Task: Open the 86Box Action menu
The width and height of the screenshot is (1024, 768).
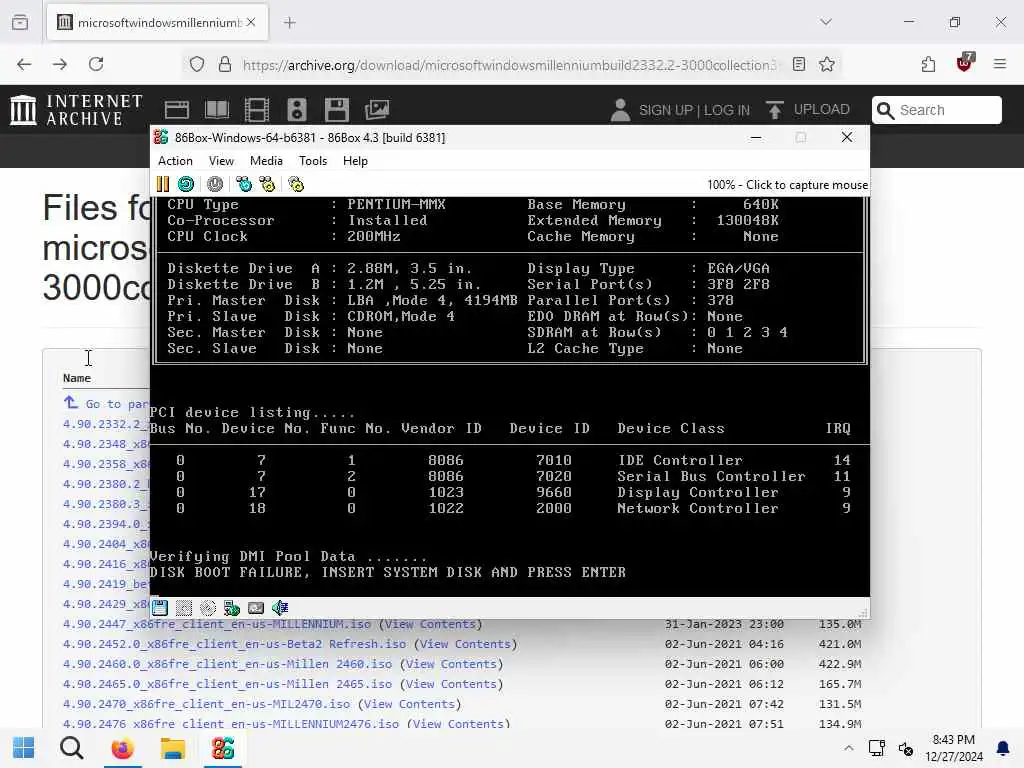Action: point(175,161)
